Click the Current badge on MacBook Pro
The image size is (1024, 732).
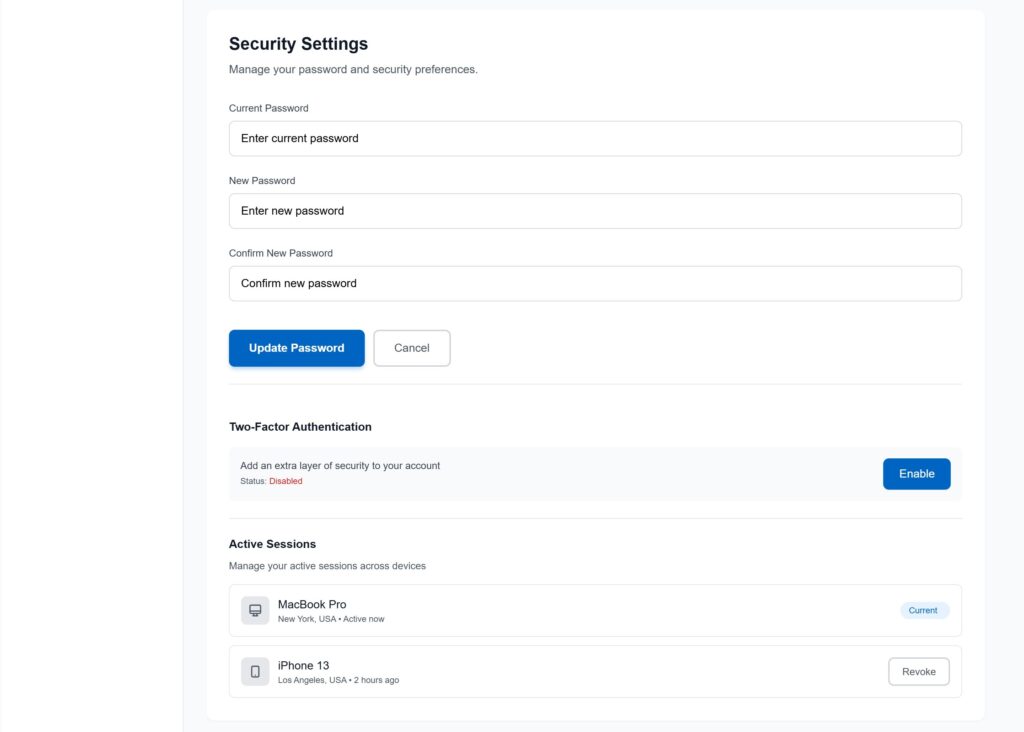[923, 611]
